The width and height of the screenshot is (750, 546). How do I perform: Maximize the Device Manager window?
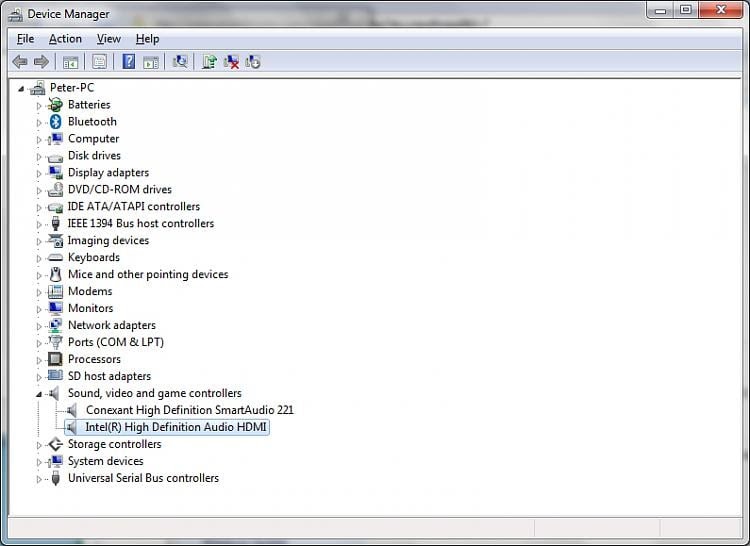coord(686,10)
